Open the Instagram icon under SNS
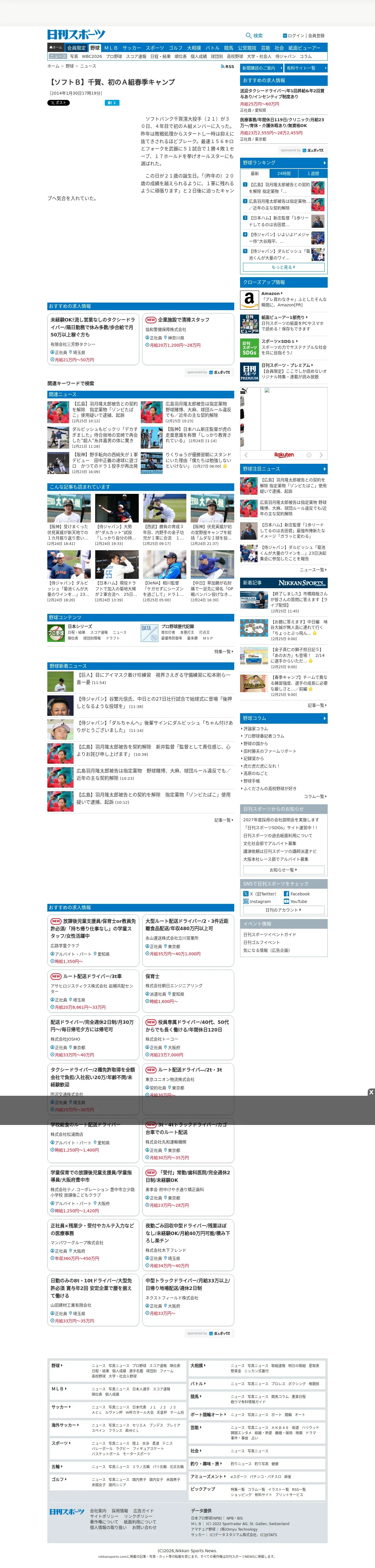Screen dimensions: 375x1568 point(246,902)
